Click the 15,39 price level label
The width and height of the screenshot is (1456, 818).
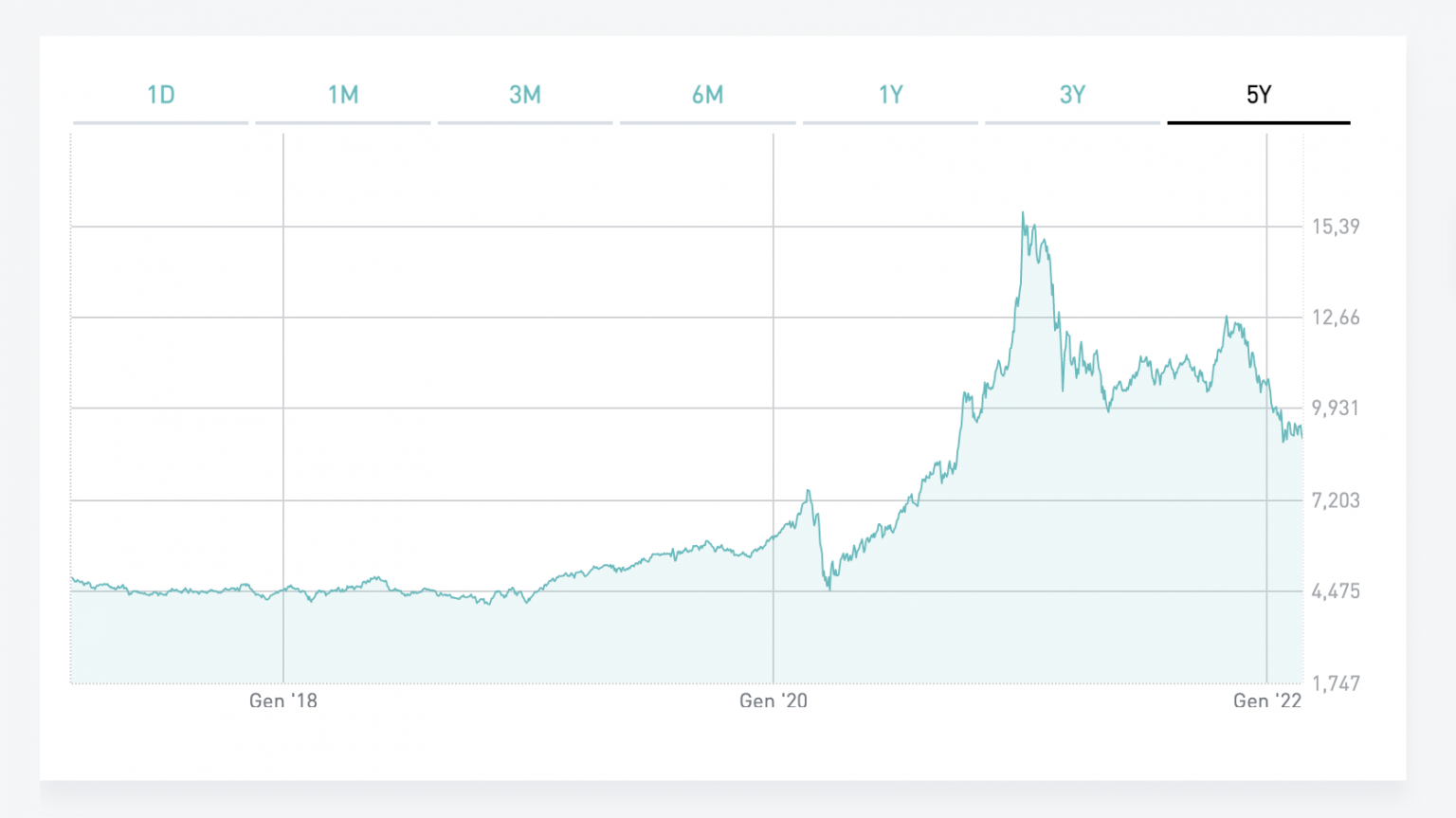pos(1335,227)
